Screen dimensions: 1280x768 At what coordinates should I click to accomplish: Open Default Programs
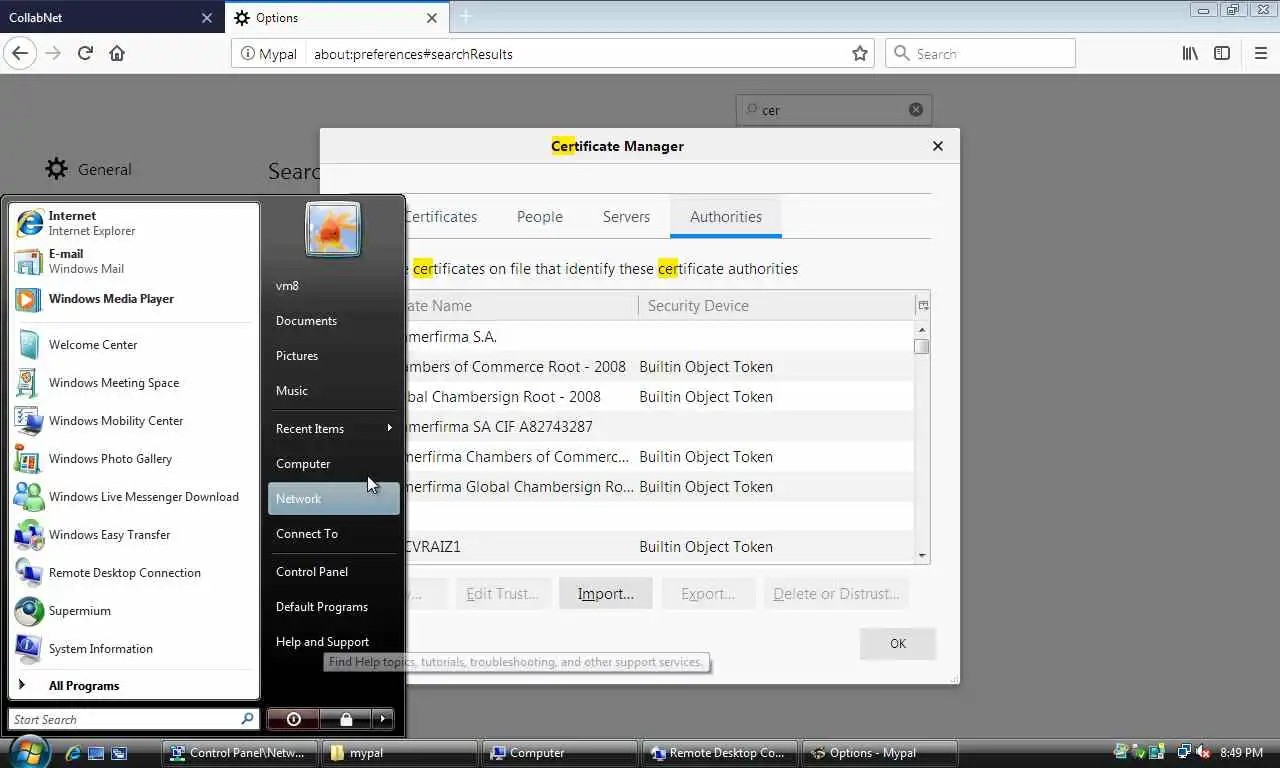click(333, 606)
